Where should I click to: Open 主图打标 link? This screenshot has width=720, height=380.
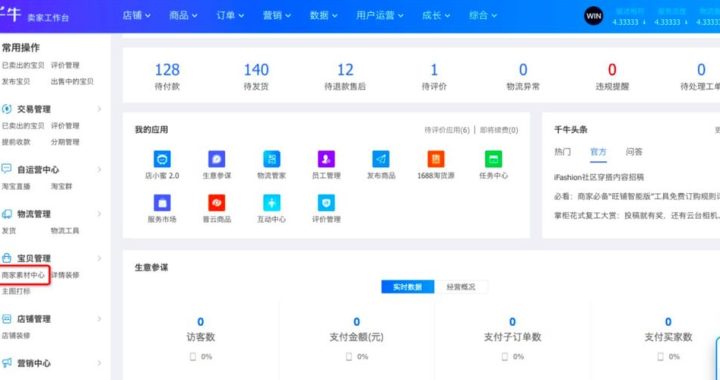[x=16, y=291]
